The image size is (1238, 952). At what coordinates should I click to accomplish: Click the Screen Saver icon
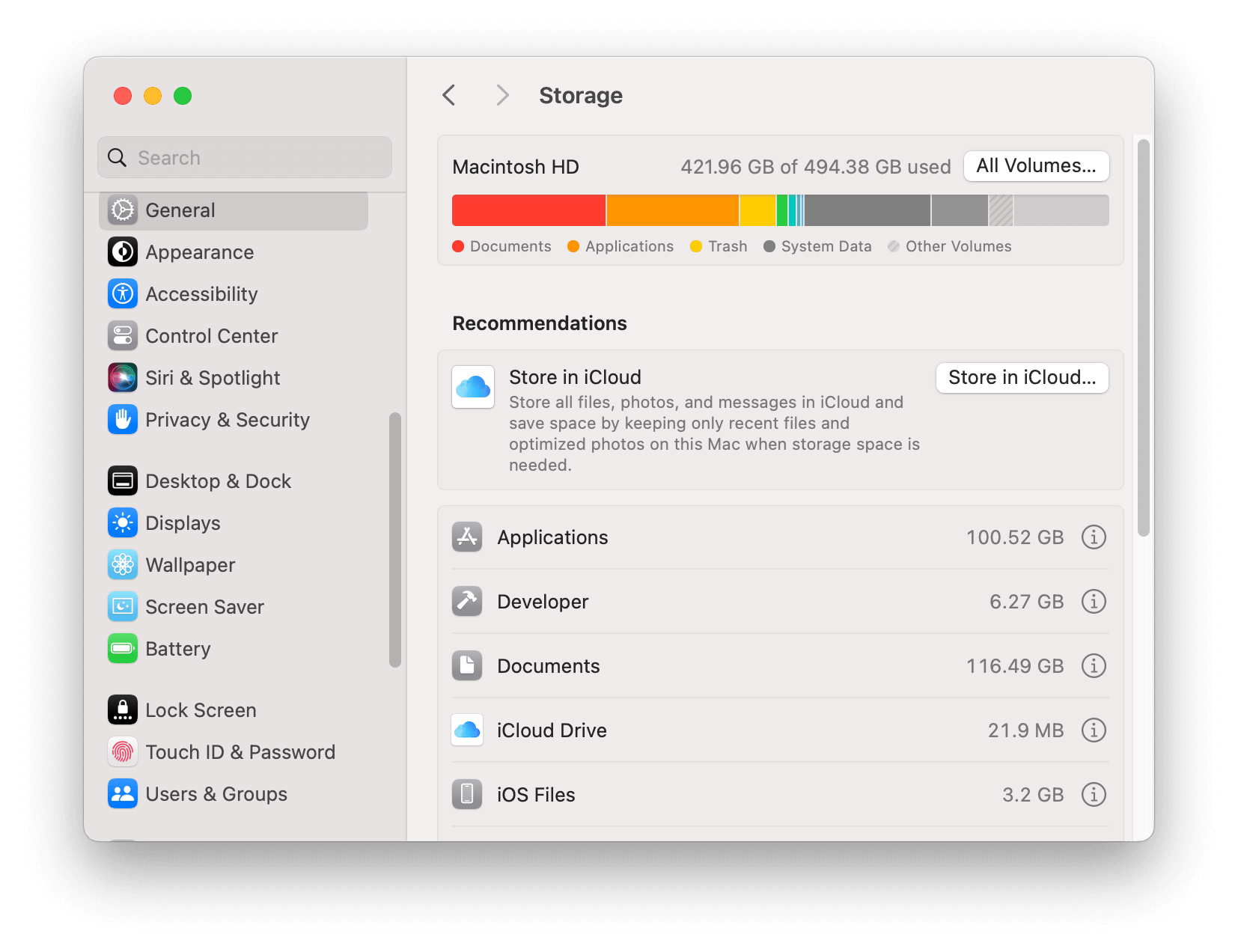123,607
